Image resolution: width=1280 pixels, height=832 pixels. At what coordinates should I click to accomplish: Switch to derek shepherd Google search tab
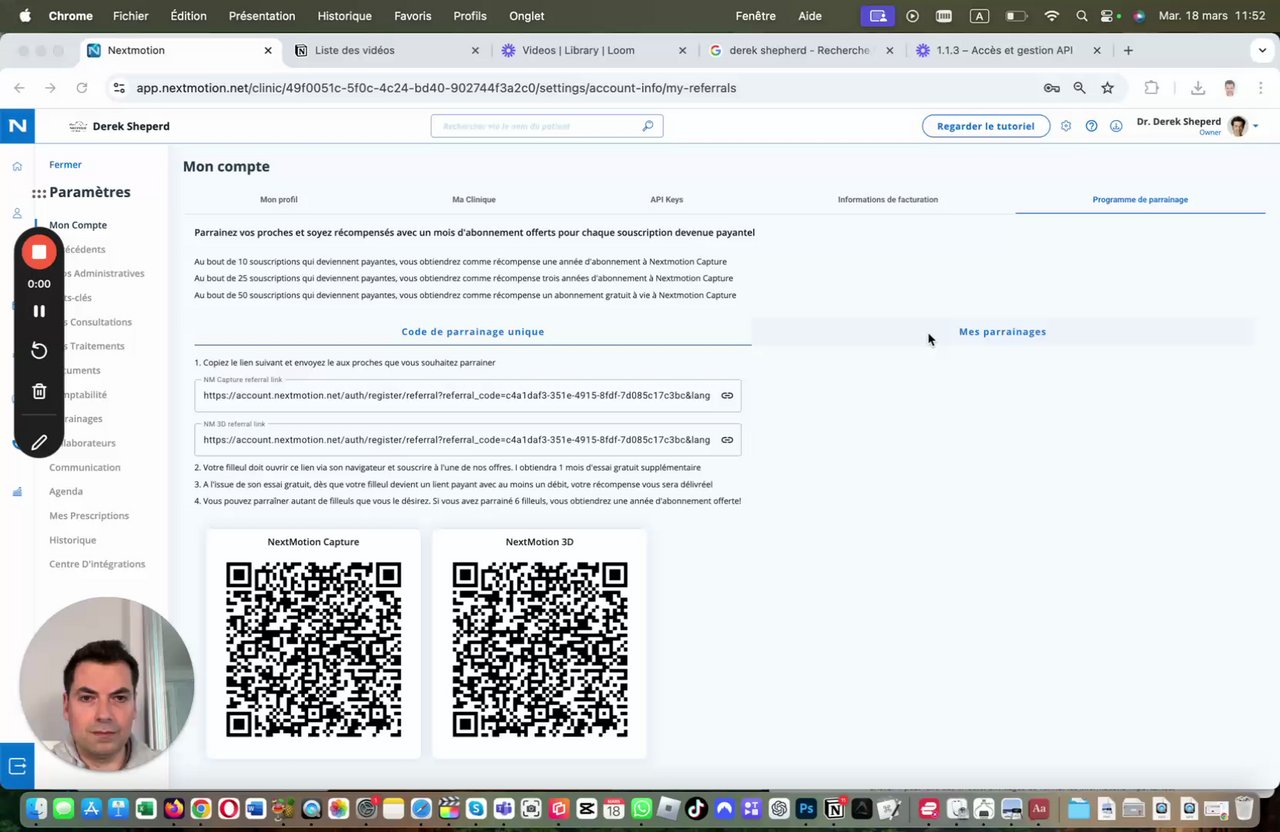point(801,50)
